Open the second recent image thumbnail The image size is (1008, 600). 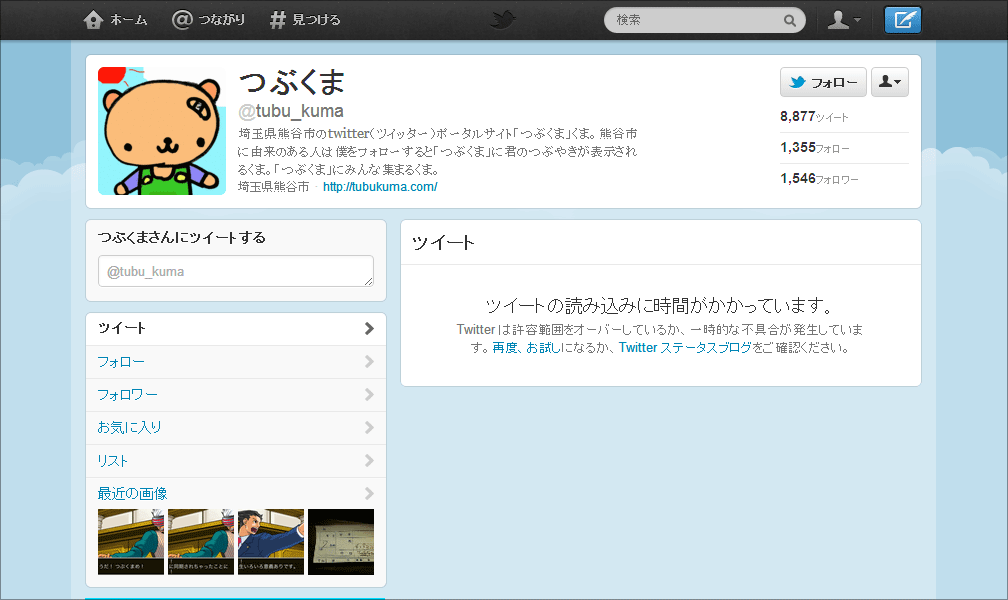click(201, 541)
